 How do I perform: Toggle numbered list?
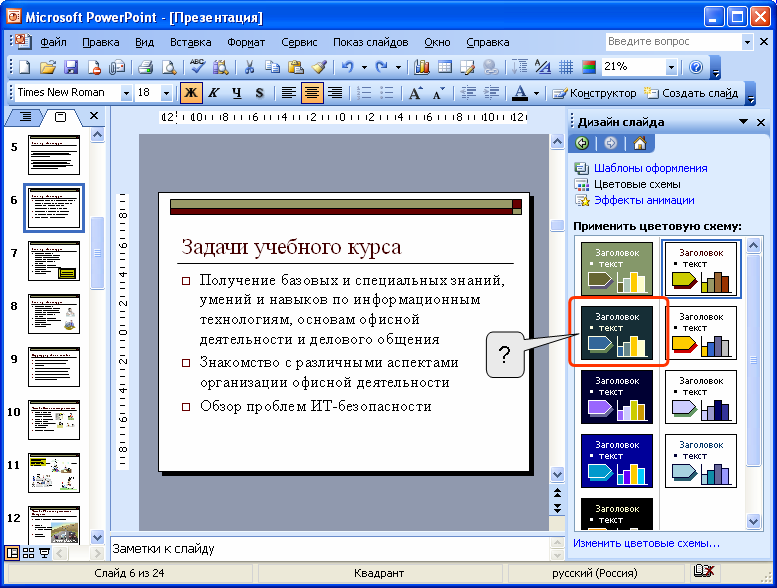point(364,93)
